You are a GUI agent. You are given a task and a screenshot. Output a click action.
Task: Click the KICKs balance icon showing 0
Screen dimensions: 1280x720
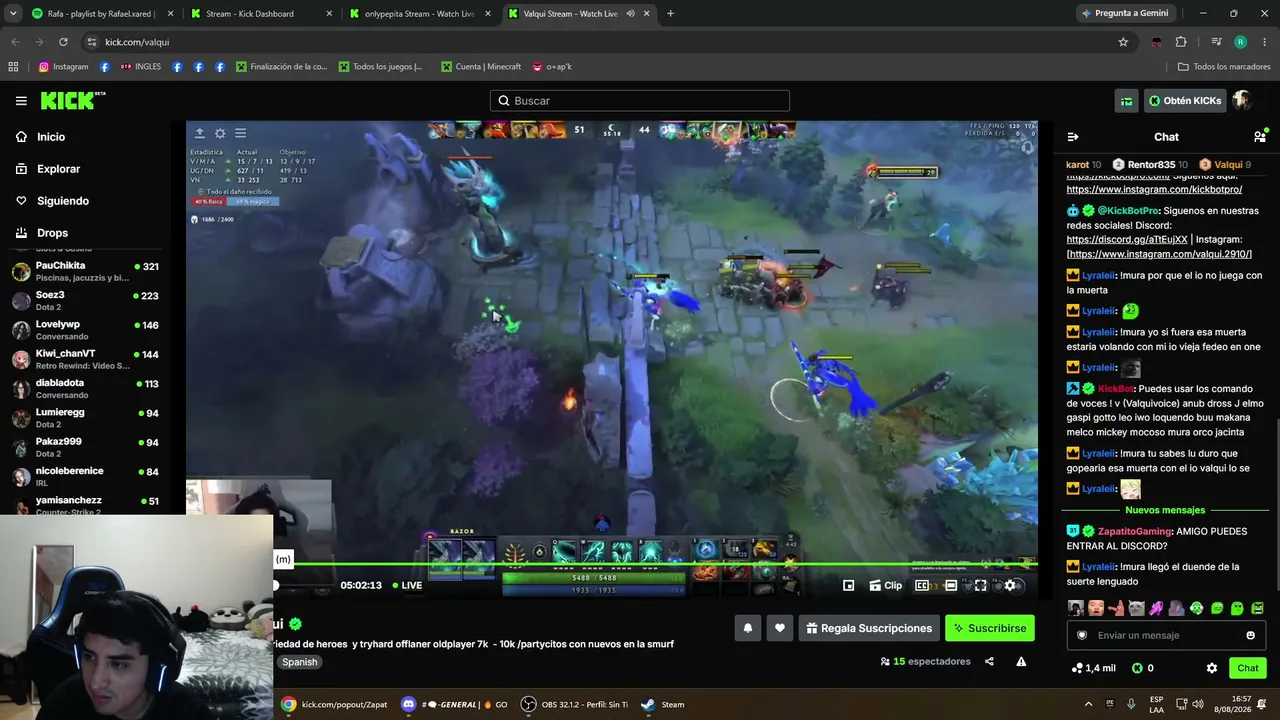tap(1143, 668)
